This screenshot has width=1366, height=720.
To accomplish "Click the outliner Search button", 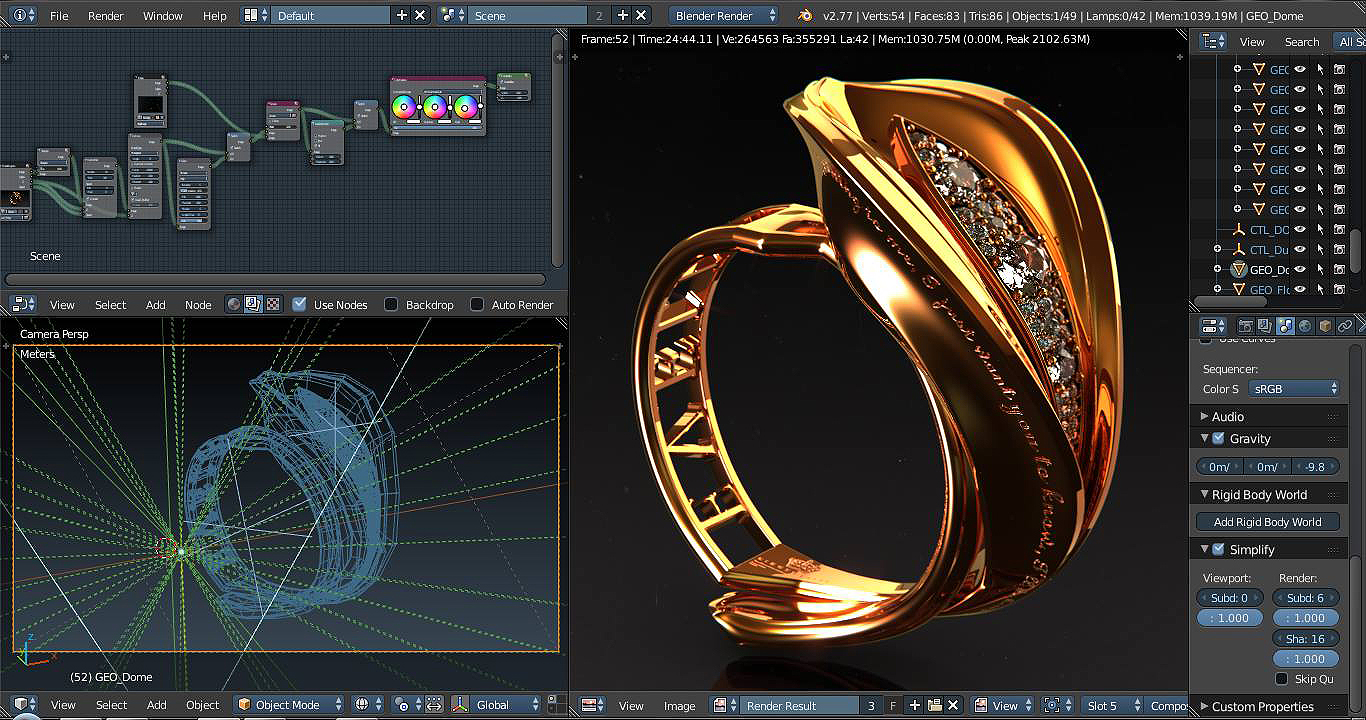I will [1301, 41].
